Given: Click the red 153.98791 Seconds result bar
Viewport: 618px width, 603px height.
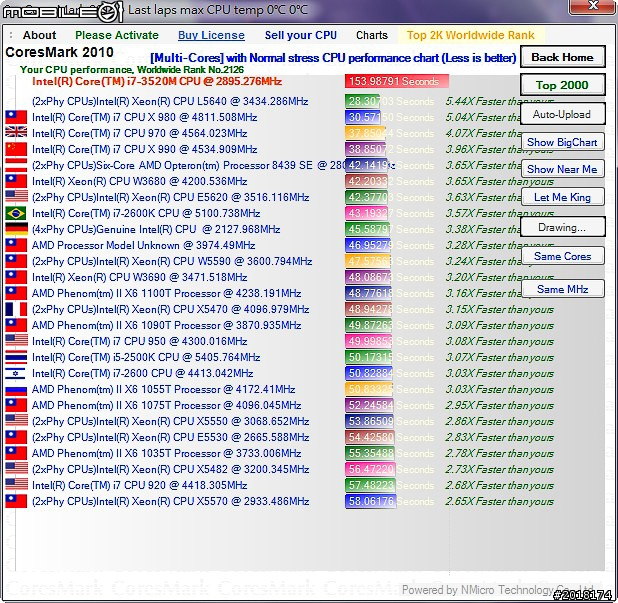Looking at the screenshot, I should (x=393, y=81).
